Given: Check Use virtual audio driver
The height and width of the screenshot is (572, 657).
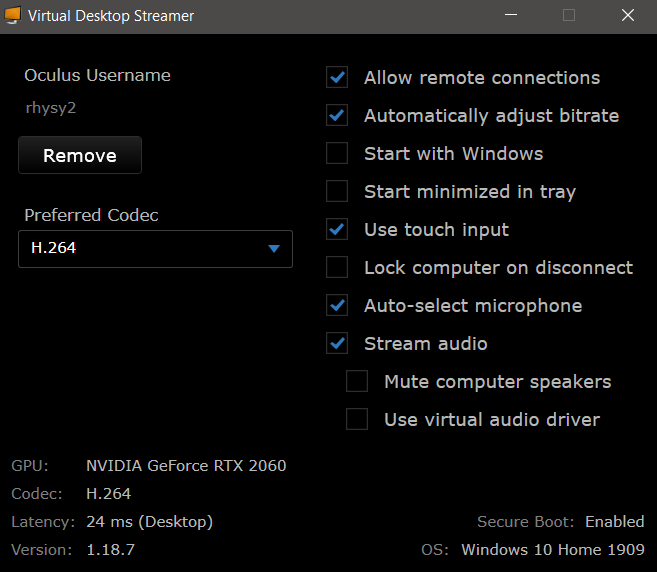Looking at the screenshot, I should pyautogui.click(x=357, y=420).
